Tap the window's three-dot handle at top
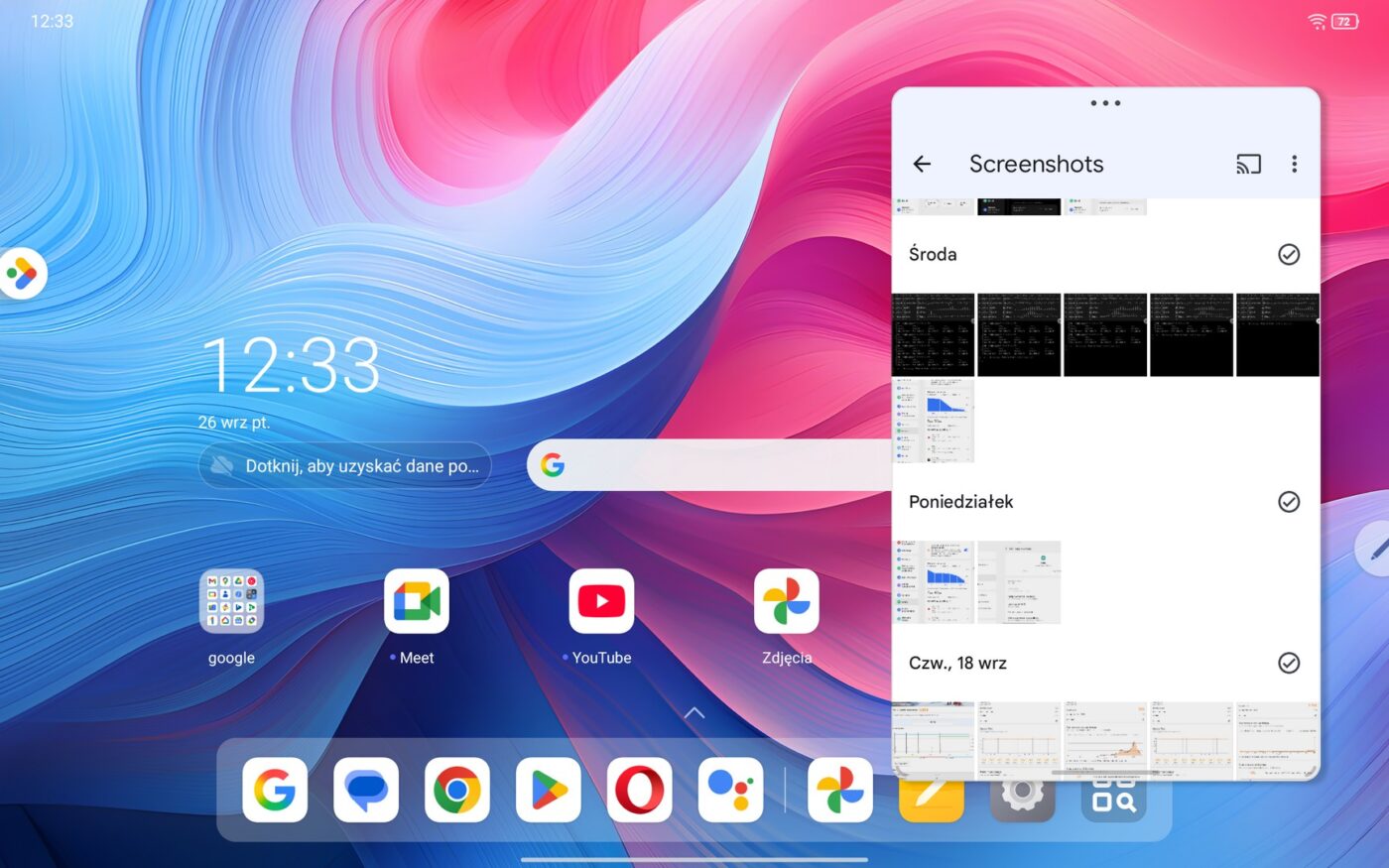This screenshot has height=868, width=1389. (x=1105, y=103)
